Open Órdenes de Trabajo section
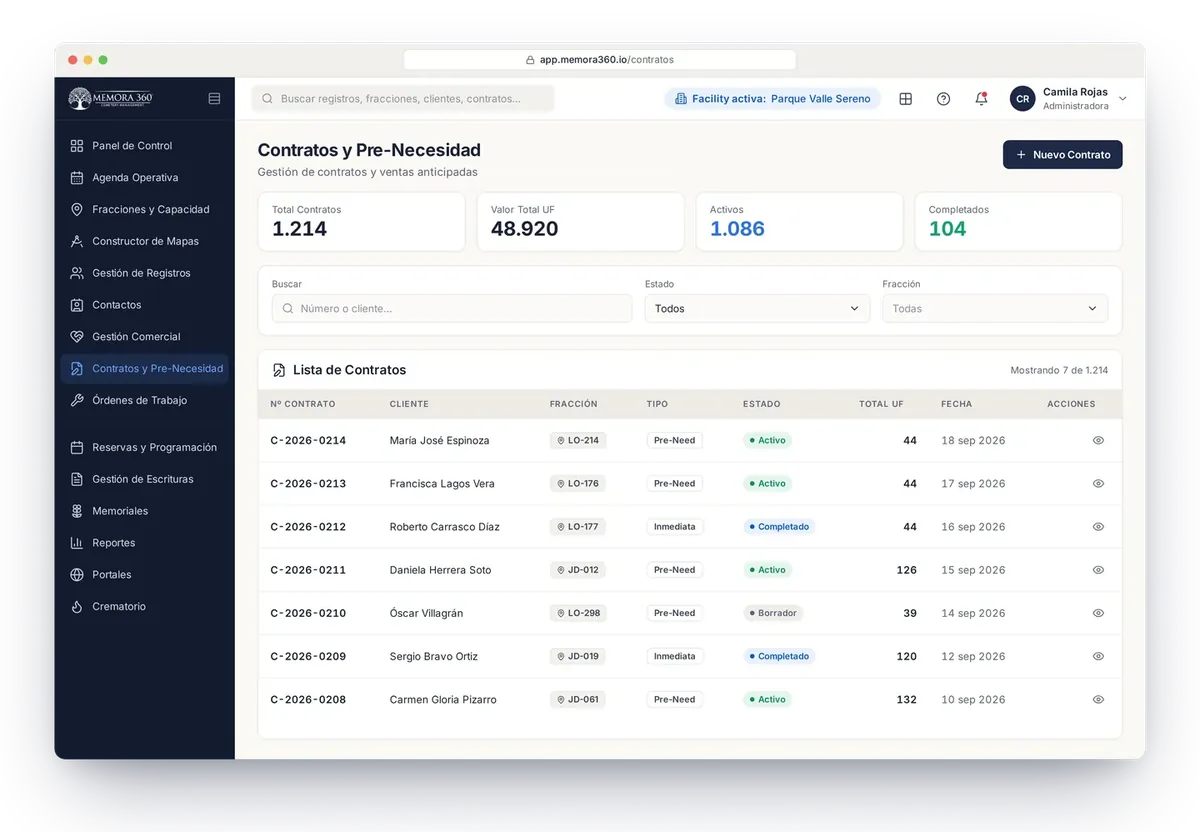Screen dimensions: 1200x832 point(144,400)
